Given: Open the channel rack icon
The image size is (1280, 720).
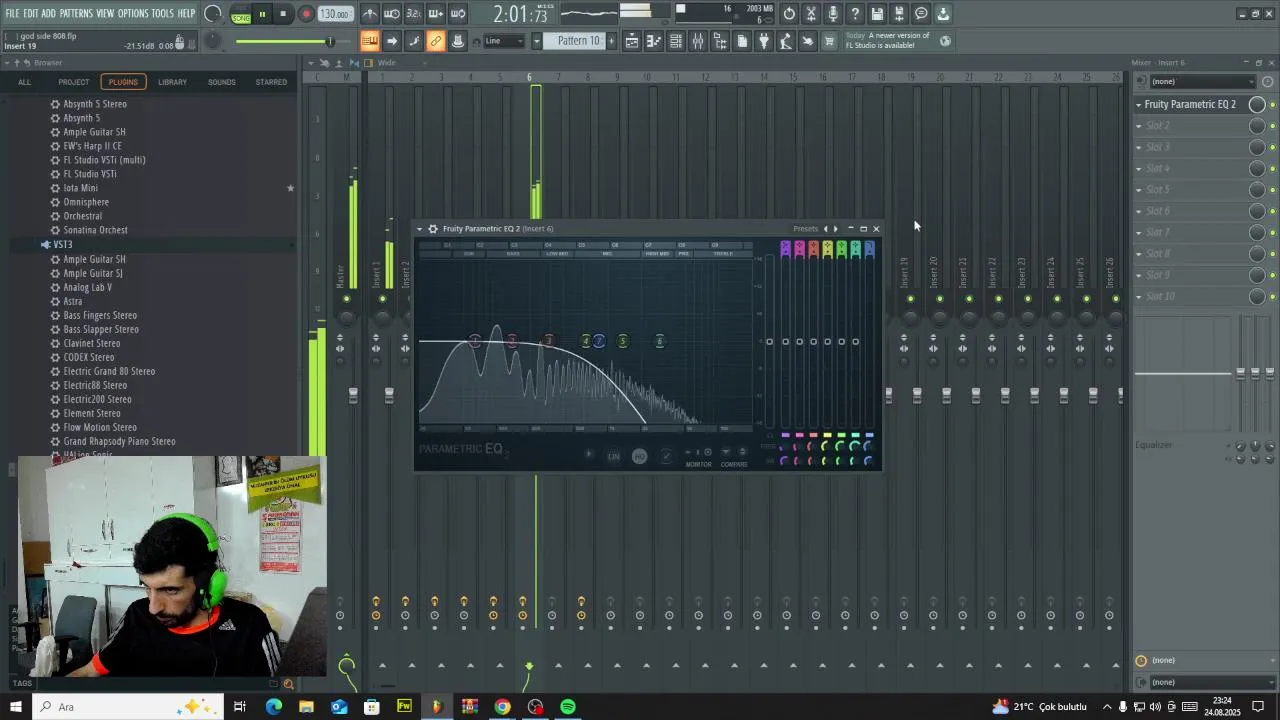Looking at the screenshot, I should click(676, 41).
